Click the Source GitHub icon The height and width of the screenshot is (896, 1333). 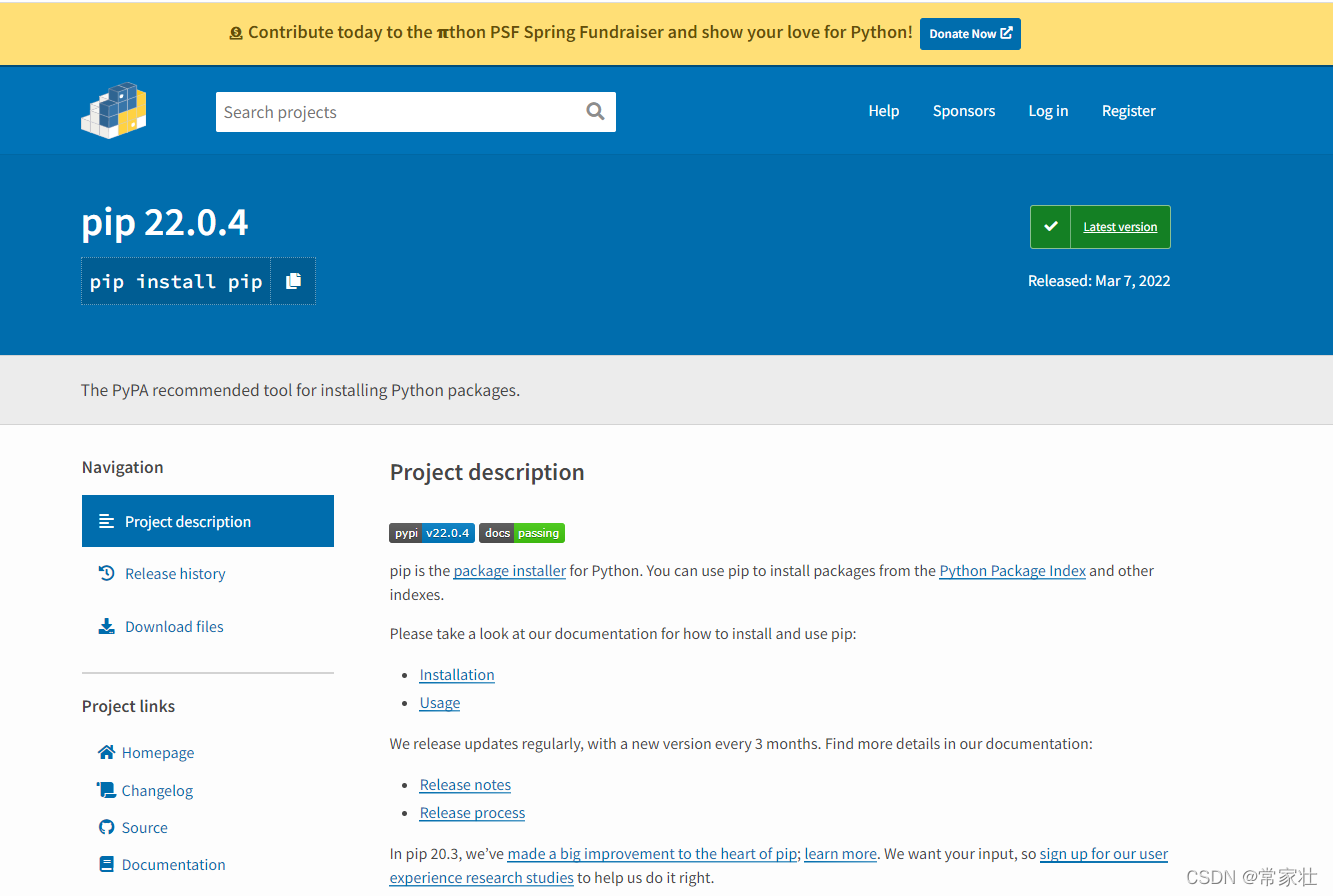point(107,827)
